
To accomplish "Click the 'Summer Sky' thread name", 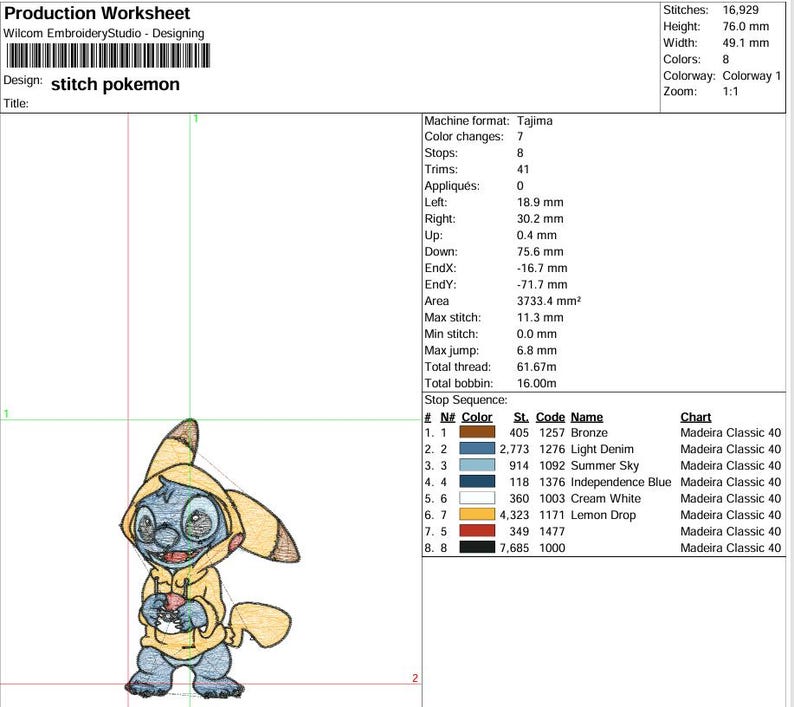I will point(605,465).
